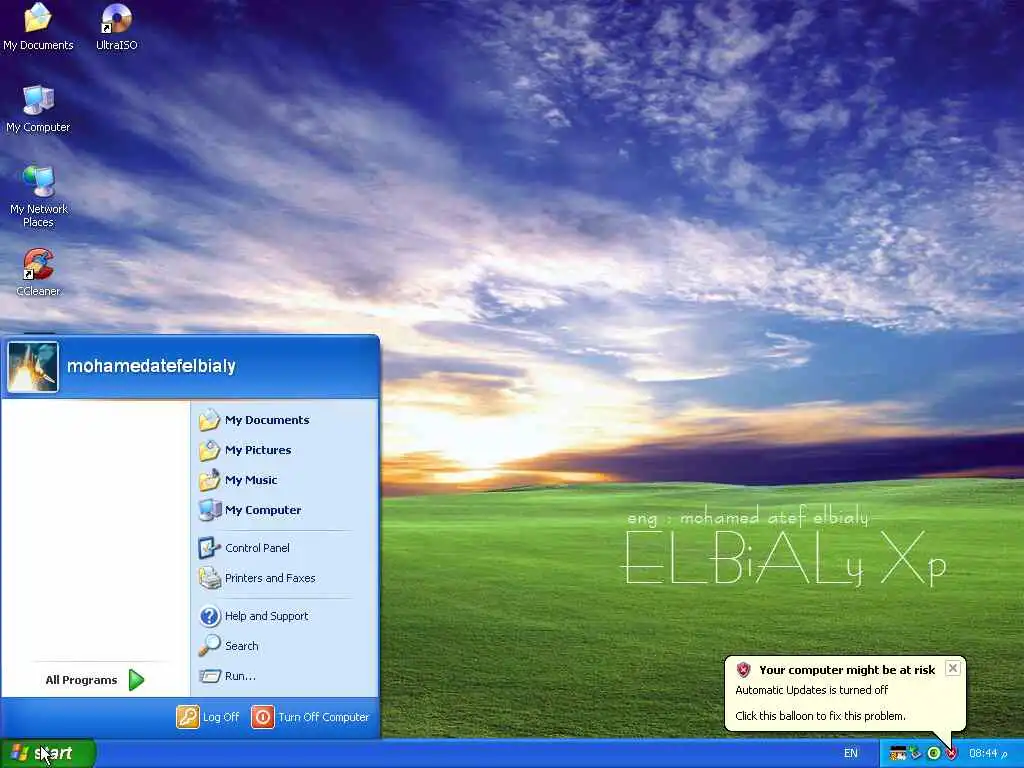Expand the All Programs green arrow
The image size is (1024, 768).
(x=136, y=680)
